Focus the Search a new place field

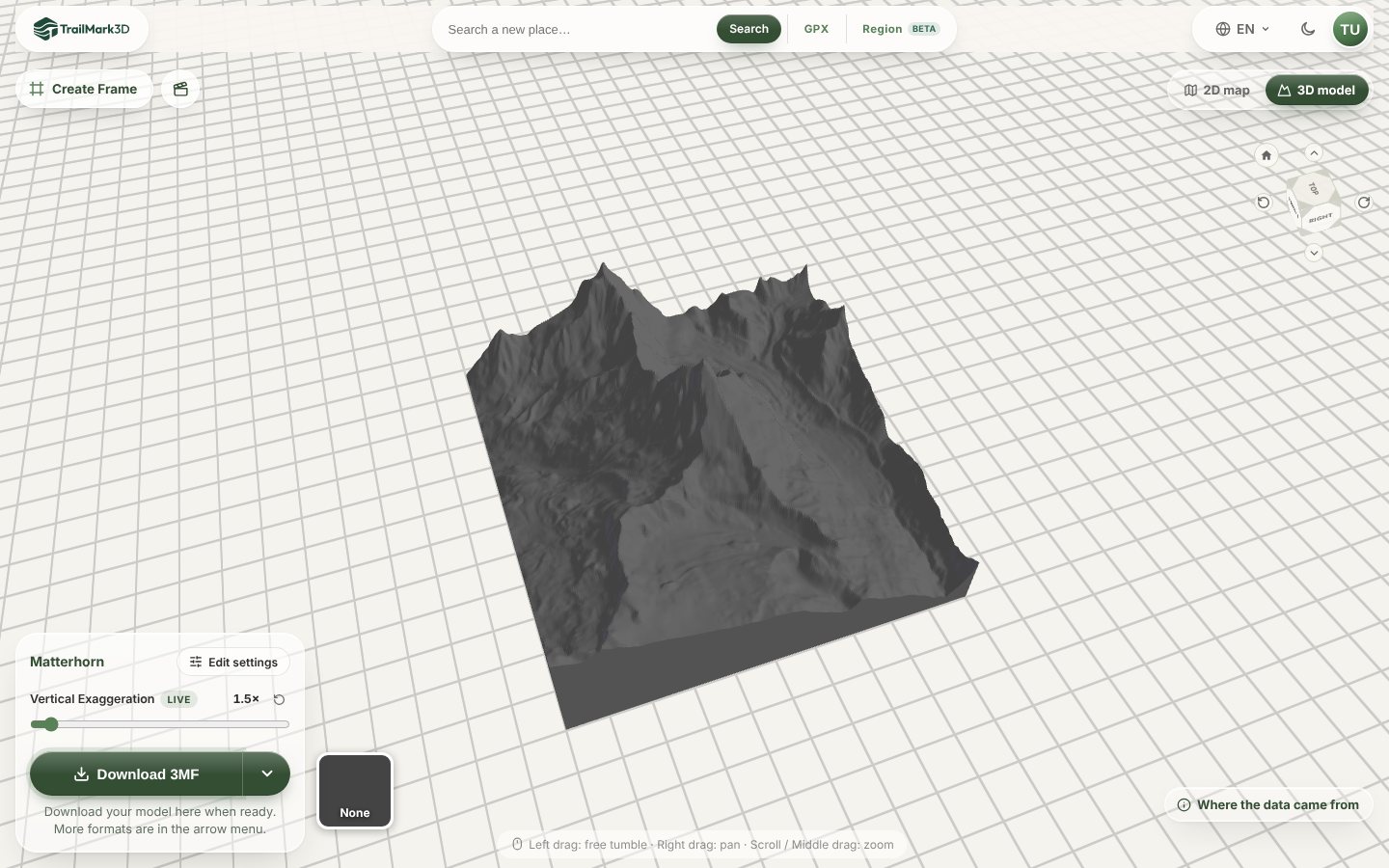coord(576,29)
